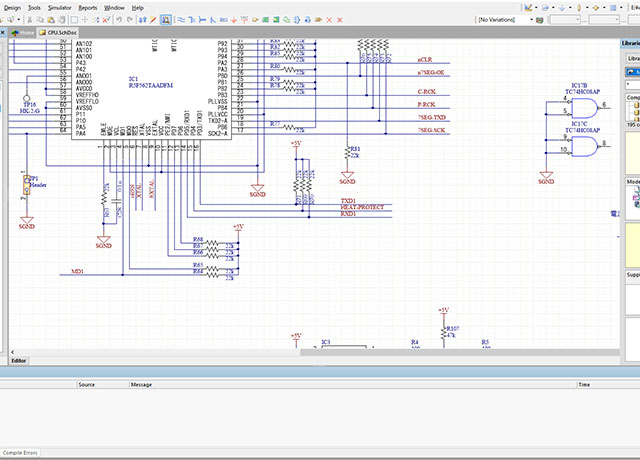Image resolution: width=640 pixels, height=460 pixels.
Task: Expand the drawing tools dropdown arrow
Action: (536, 8)
